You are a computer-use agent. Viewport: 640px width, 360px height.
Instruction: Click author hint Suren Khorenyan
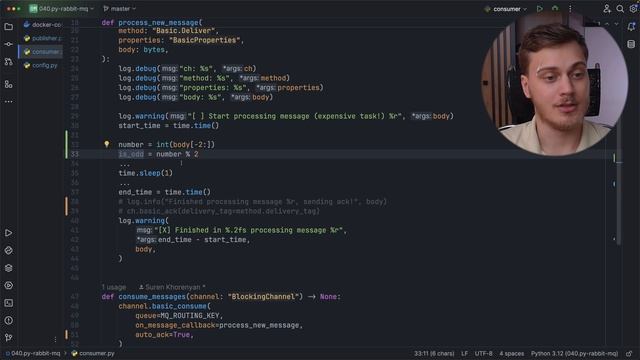pos(172,287)
